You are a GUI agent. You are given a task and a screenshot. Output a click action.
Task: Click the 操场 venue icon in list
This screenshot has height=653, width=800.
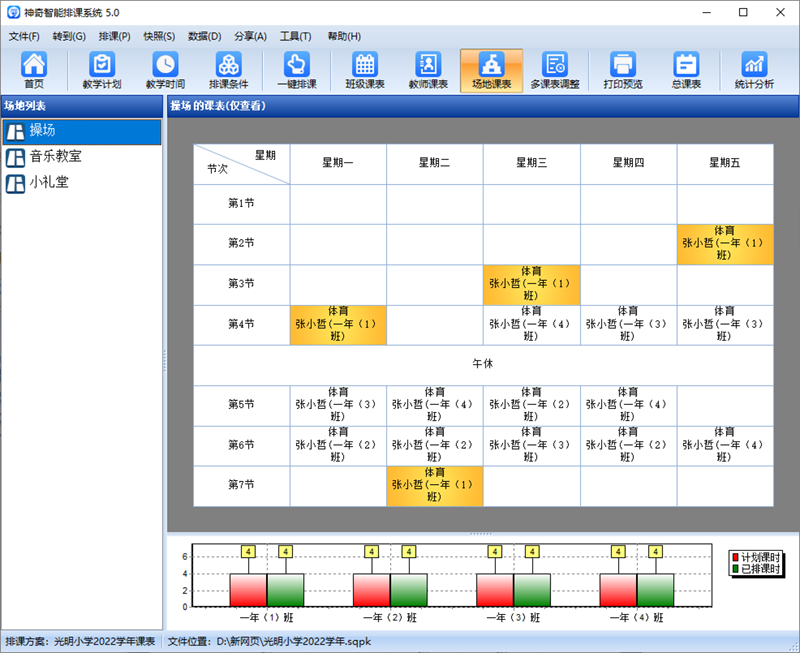coord(15,132)
